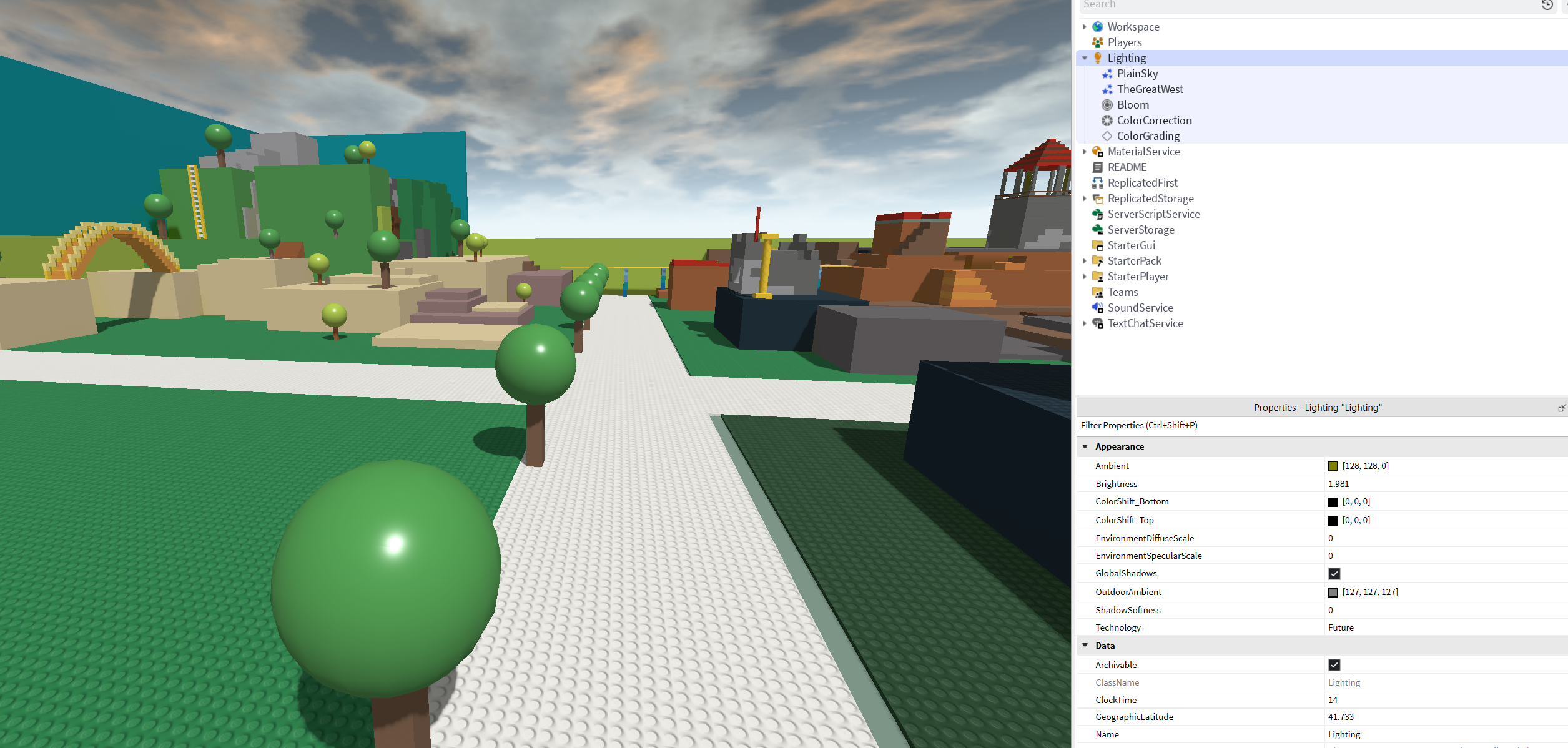Screen dimensions: 1568x748
Task: Toggle the GlobalShadows checkbox
Action: (x=1334, y=574)
